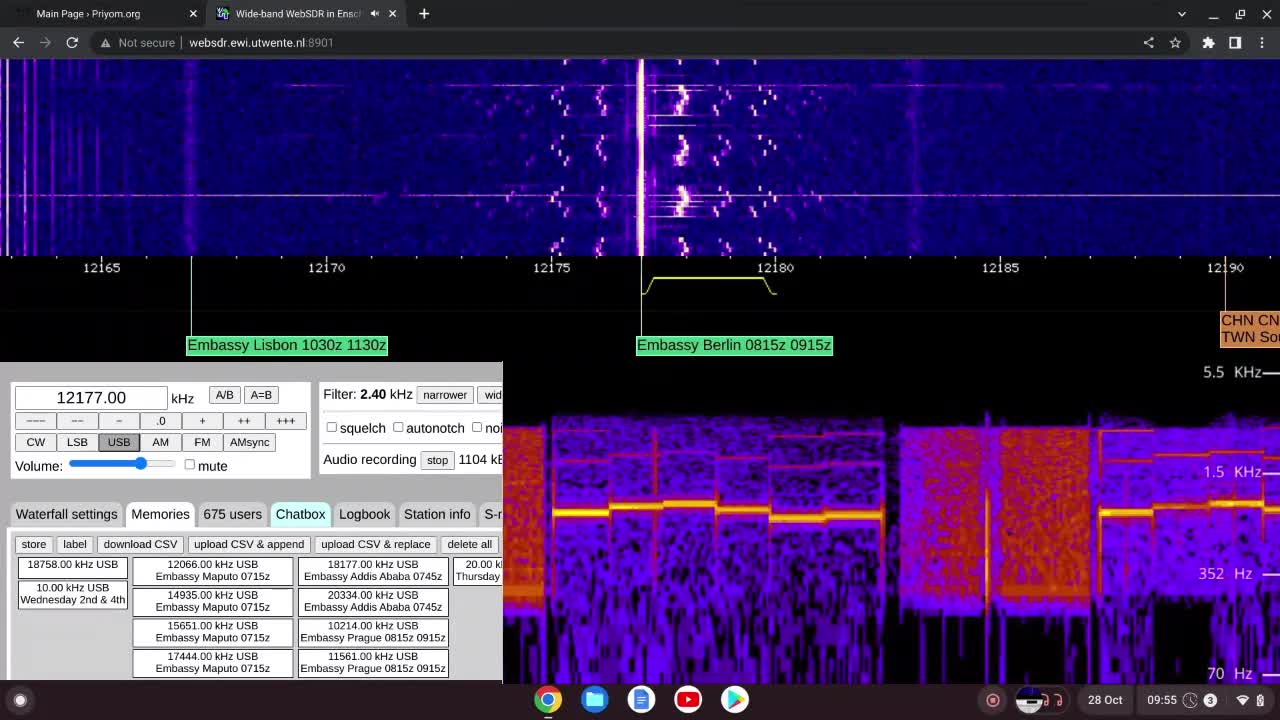Click the browser back arrow
1280x720 pixels.
tap(18, 42)
